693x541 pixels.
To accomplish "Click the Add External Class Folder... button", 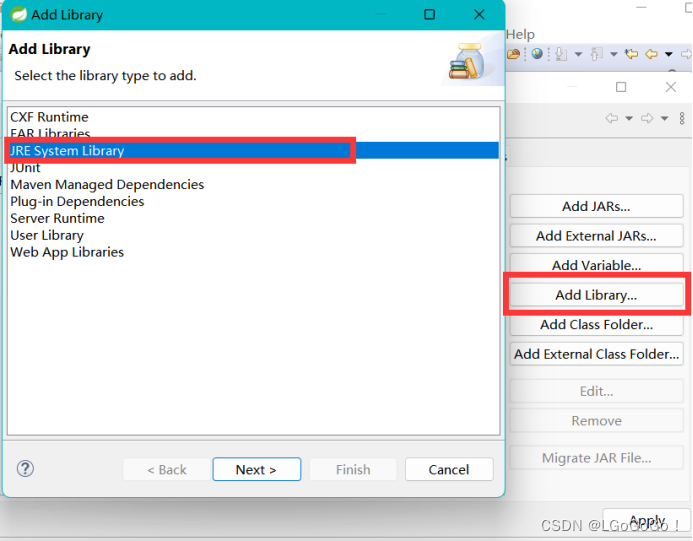I will (596, 354).
